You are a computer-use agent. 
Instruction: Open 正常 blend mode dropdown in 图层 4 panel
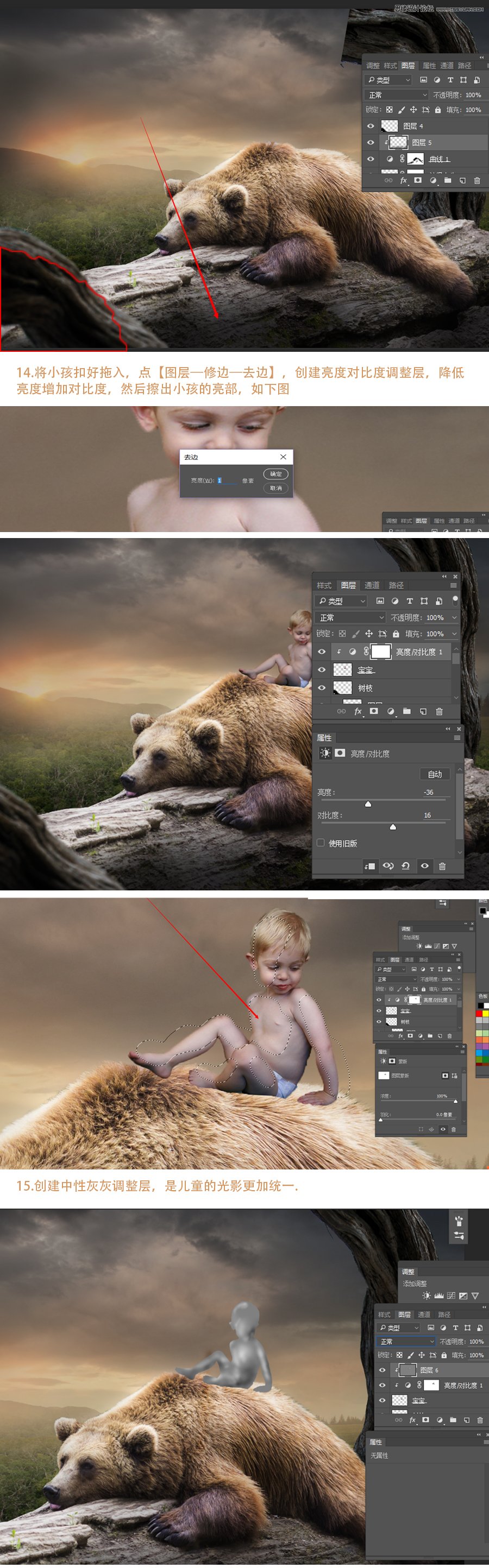397,95
